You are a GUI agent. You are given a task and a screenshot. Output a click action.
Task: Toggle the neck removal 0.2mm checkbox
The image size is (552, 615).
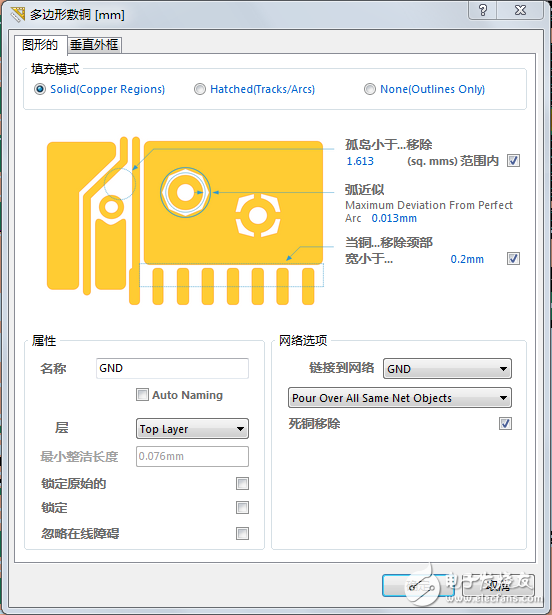click(513, 258)
